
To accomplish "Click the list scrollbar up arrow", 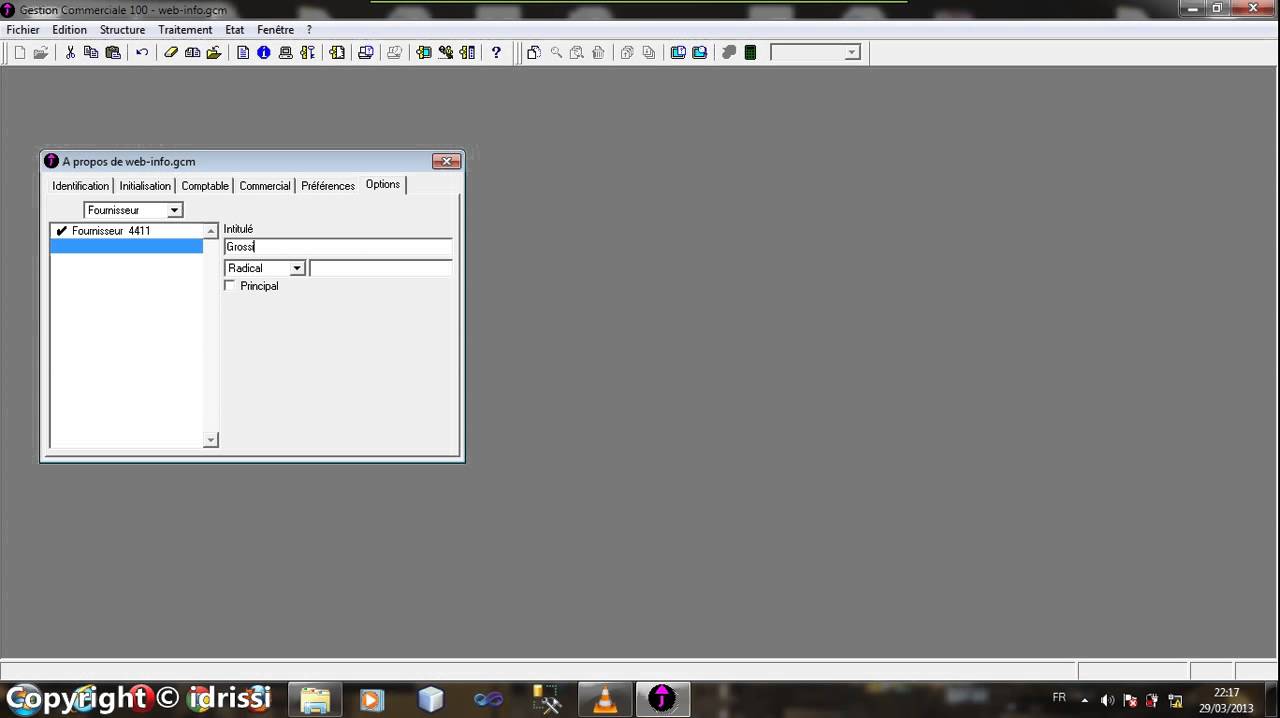I will tap(210, 231).
